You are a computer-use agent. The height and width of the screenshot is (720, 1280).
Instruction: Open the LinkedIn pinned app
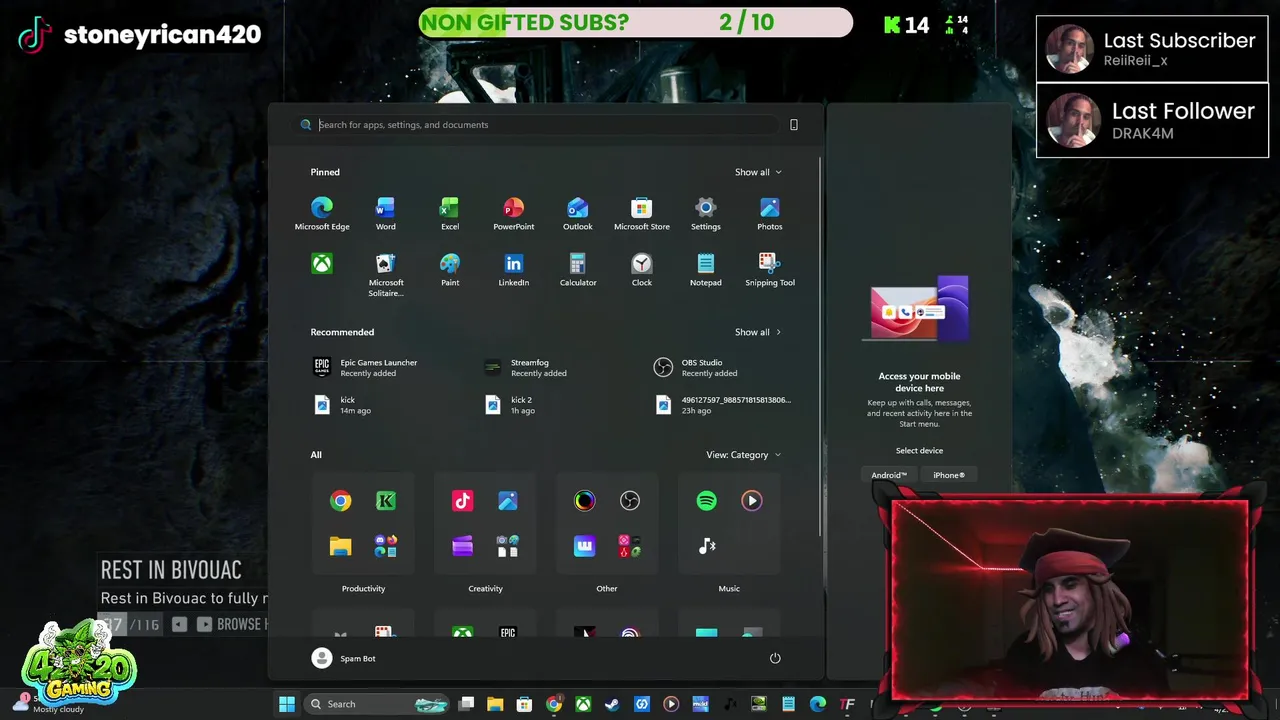(514, 269)
